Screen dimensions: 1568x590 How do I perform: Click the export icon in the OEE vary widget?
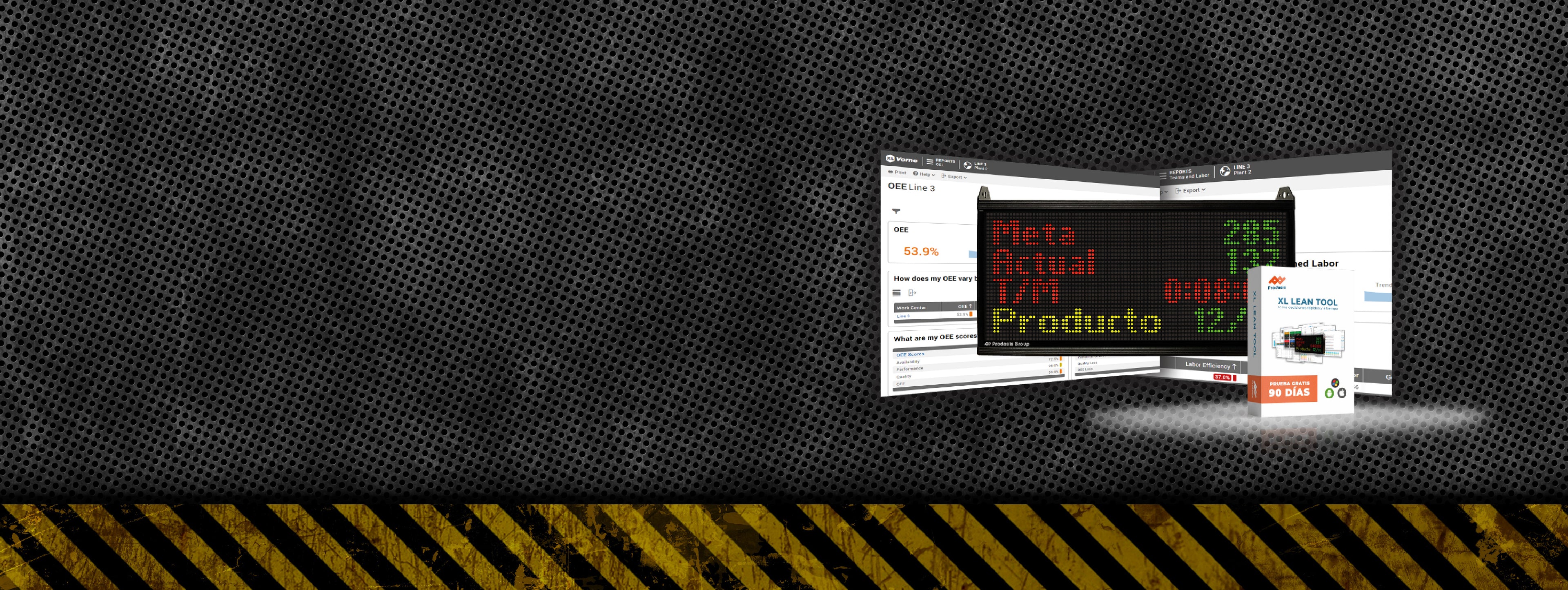(x=913, y=293)
